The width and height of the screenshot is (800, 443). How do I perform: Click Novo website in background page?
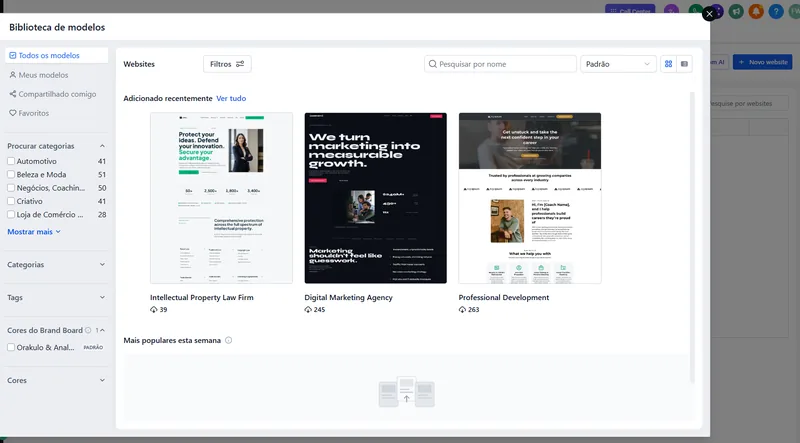[x=762, y=62]
